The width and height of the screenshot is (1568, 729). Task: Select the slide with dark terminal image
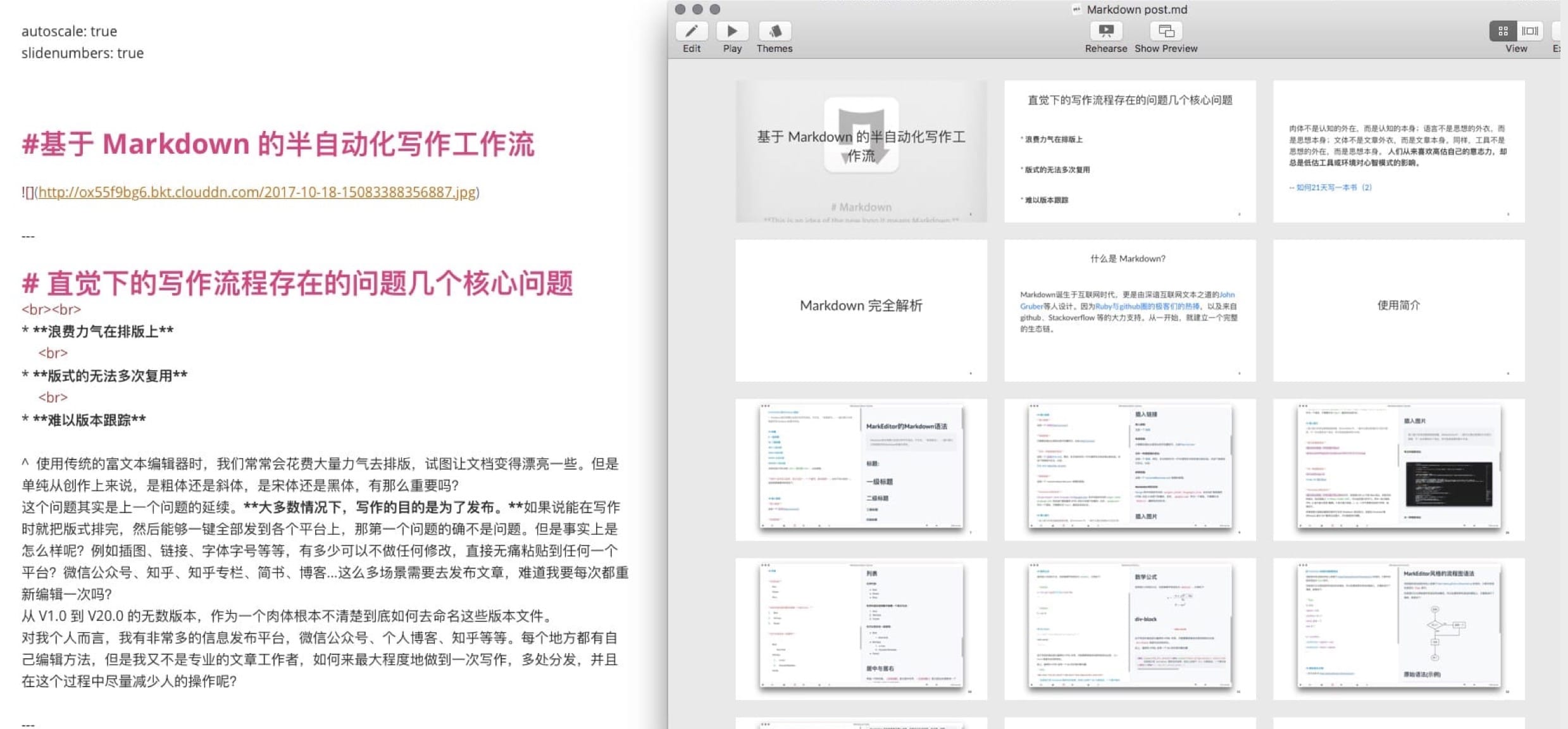click(x=1398, y=469)
